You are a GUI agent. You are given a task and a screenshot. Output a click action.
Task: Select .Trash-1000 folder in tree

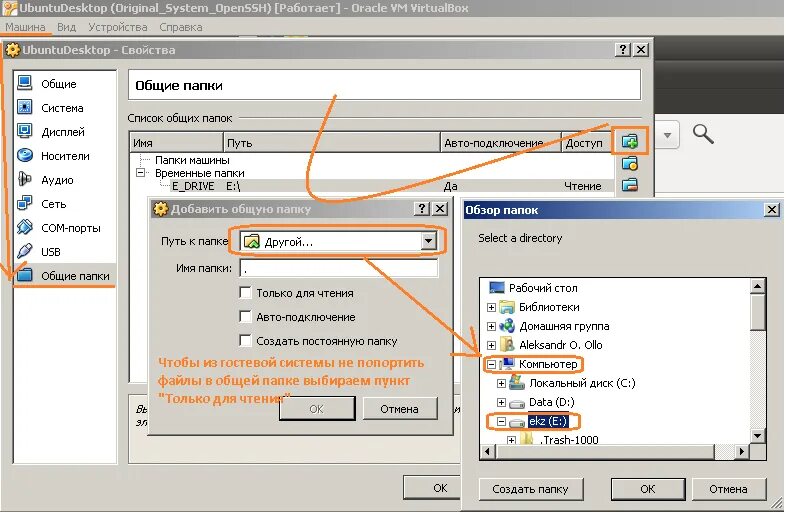coord(568,440)
